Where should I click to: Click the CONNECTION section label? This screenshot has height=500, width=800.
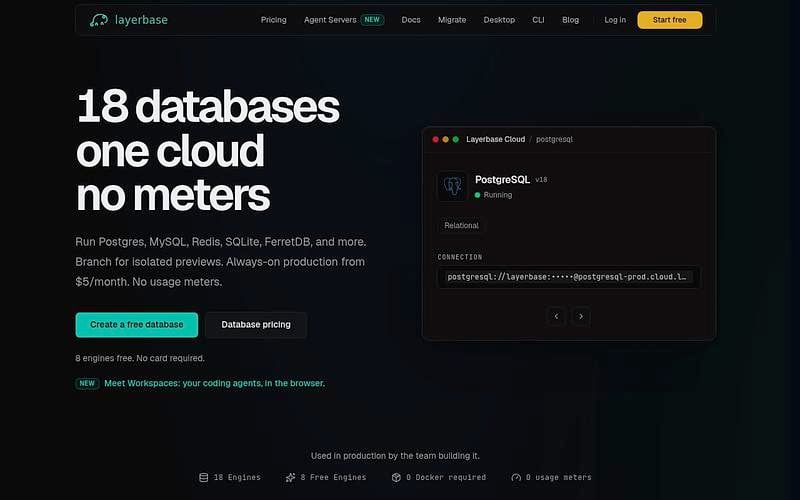click(460, 257)
